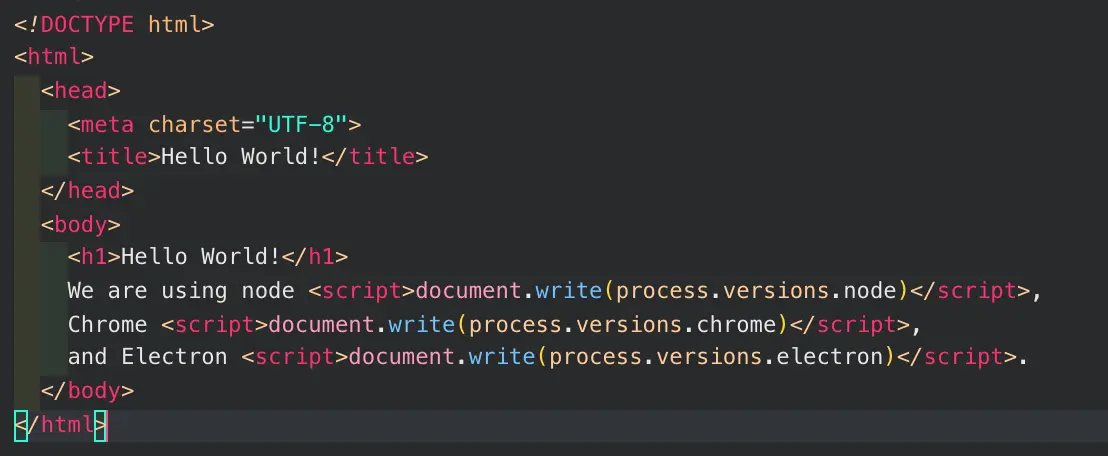Click the closing </h1> tag
1108x456 pixels.
[x=315, y=257]
